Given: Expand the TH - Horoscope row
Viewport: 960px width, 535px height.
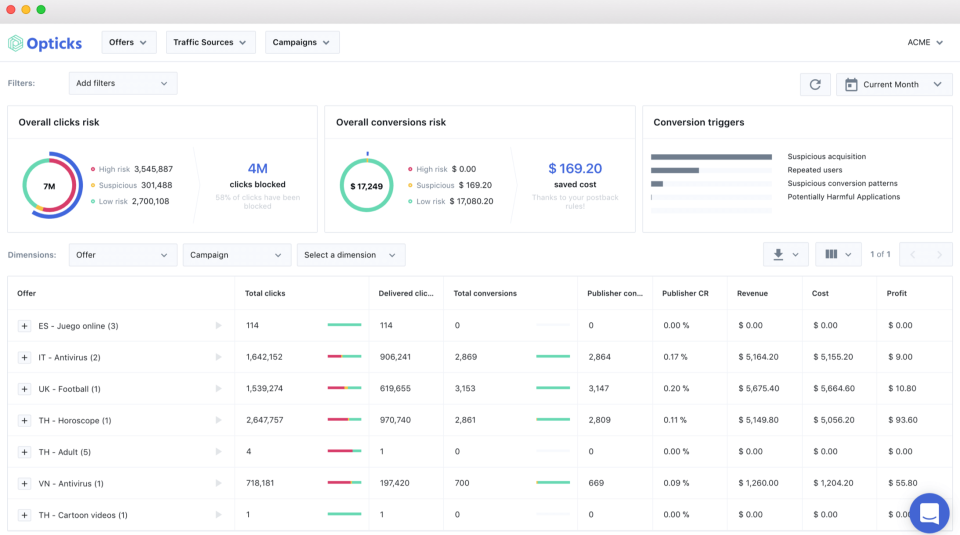Looking at the screenshot, I should click(x=24, y=421).
